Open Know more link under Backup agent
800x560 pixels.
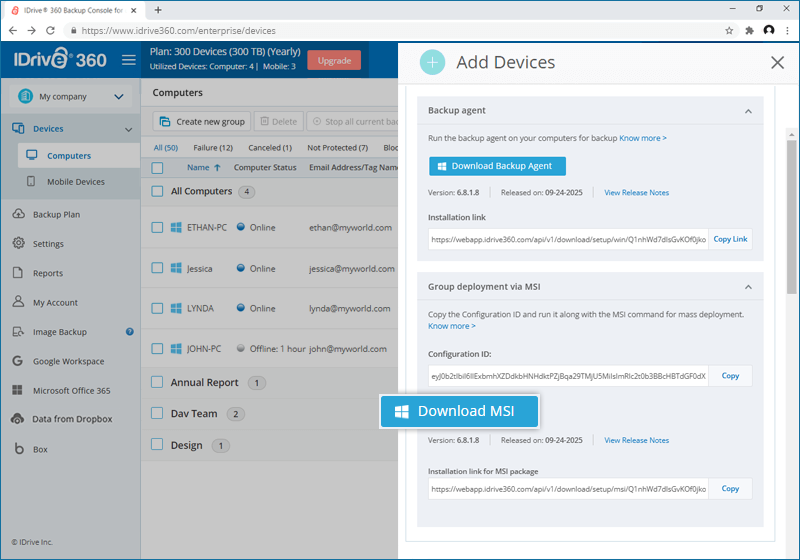(x=642, y=138)
